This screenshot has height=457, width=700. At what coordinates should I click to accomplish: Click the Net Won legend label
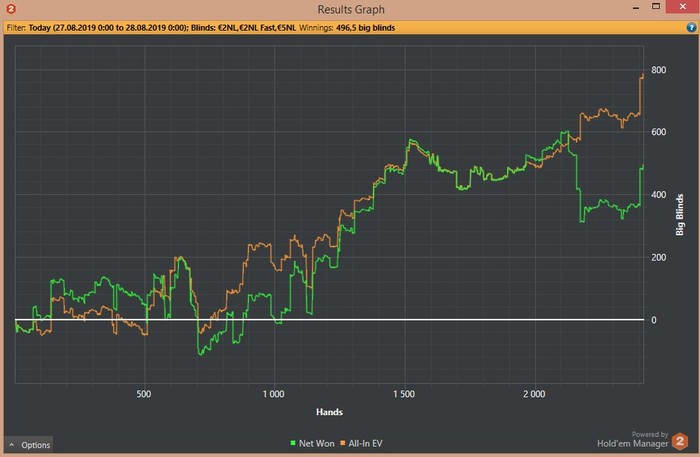(317, 443)
